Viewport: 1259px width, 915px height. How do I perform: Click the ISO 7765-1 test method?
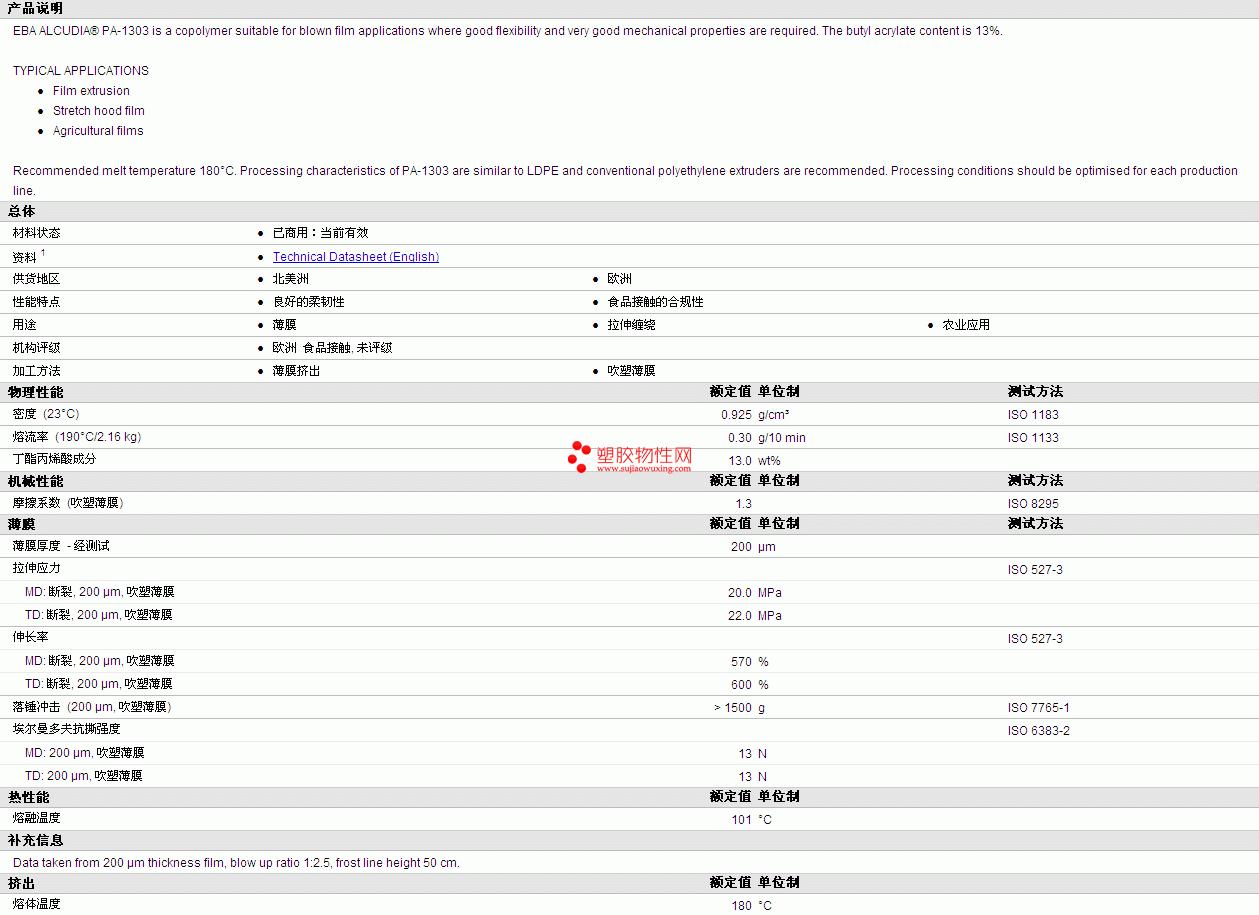(1039, 708)
